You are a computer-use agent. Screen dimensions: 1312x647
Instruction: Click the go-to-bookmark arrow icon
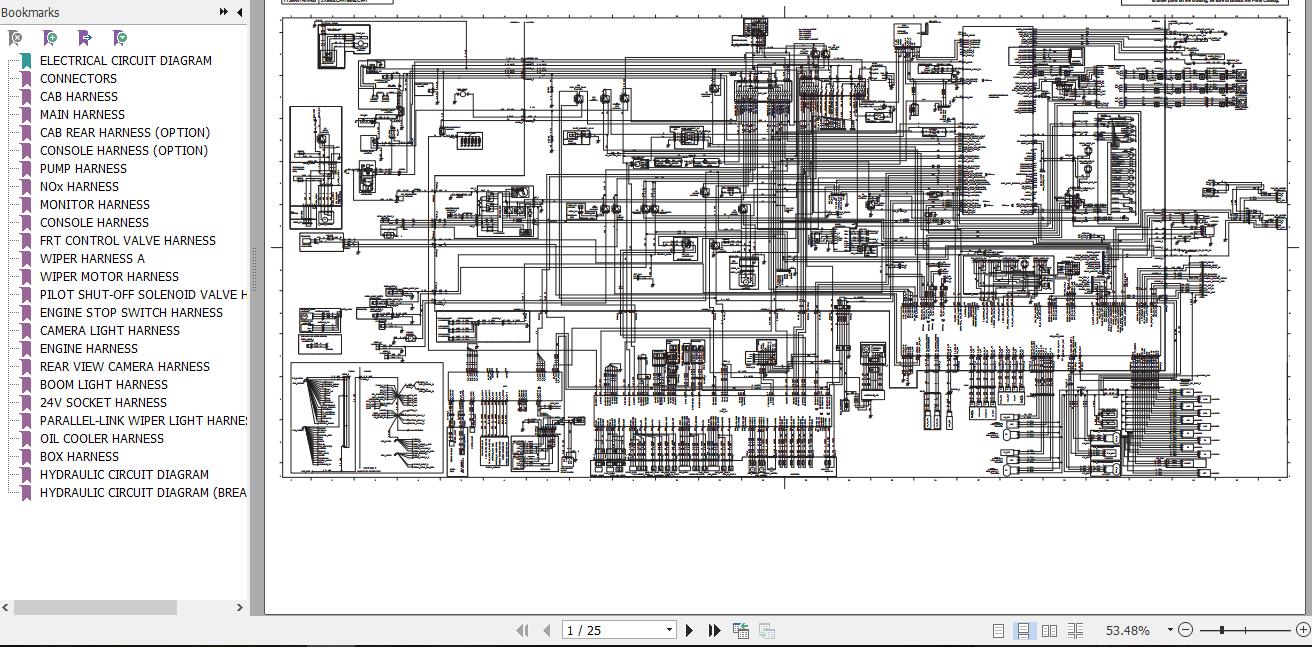pyautogui.click(x=84, y=38)
